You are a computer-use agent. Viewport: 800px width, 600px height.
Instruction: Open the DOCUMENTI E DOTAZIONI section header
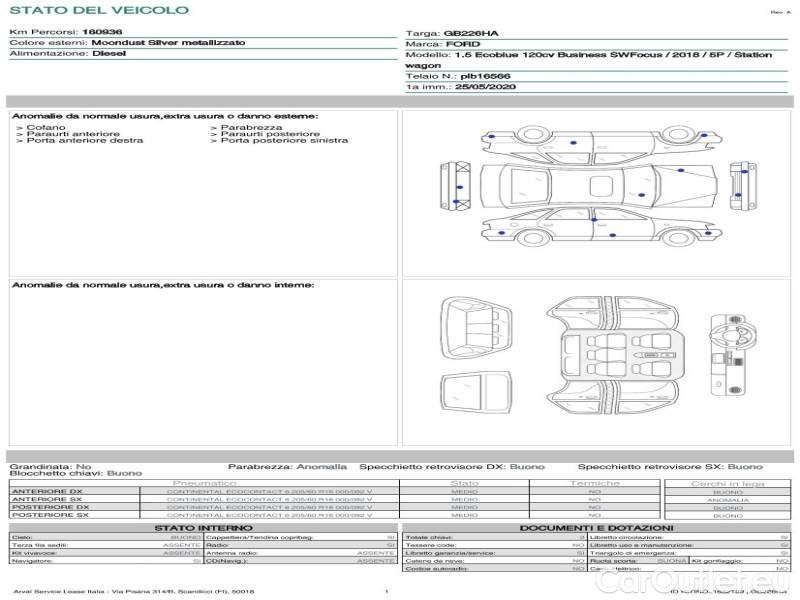[x=596, y=527]
